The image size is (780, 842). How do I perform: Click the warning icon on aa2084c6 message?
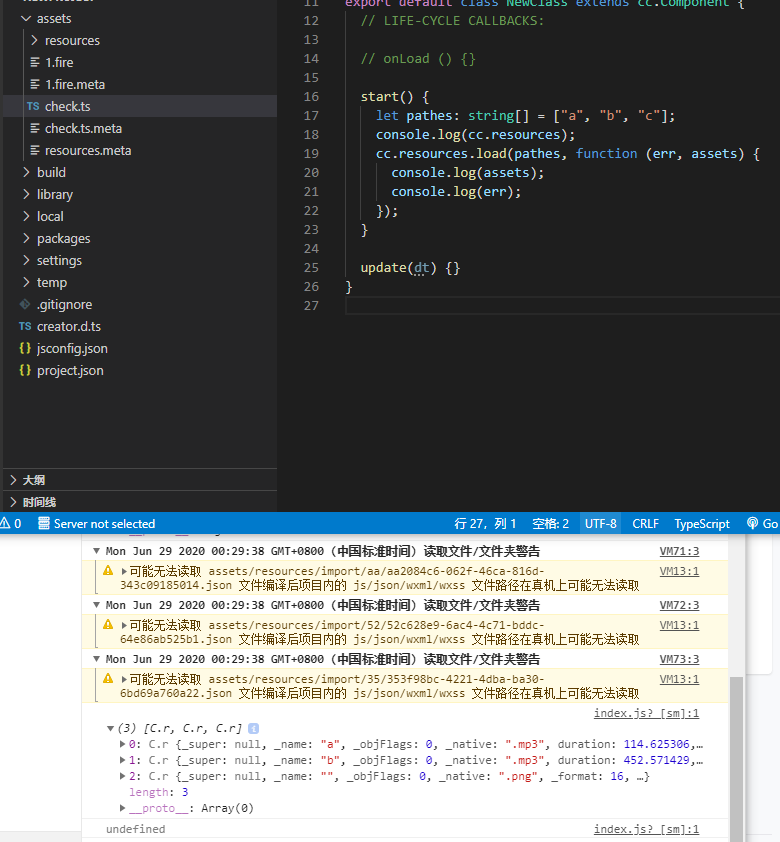click(108, 571)
